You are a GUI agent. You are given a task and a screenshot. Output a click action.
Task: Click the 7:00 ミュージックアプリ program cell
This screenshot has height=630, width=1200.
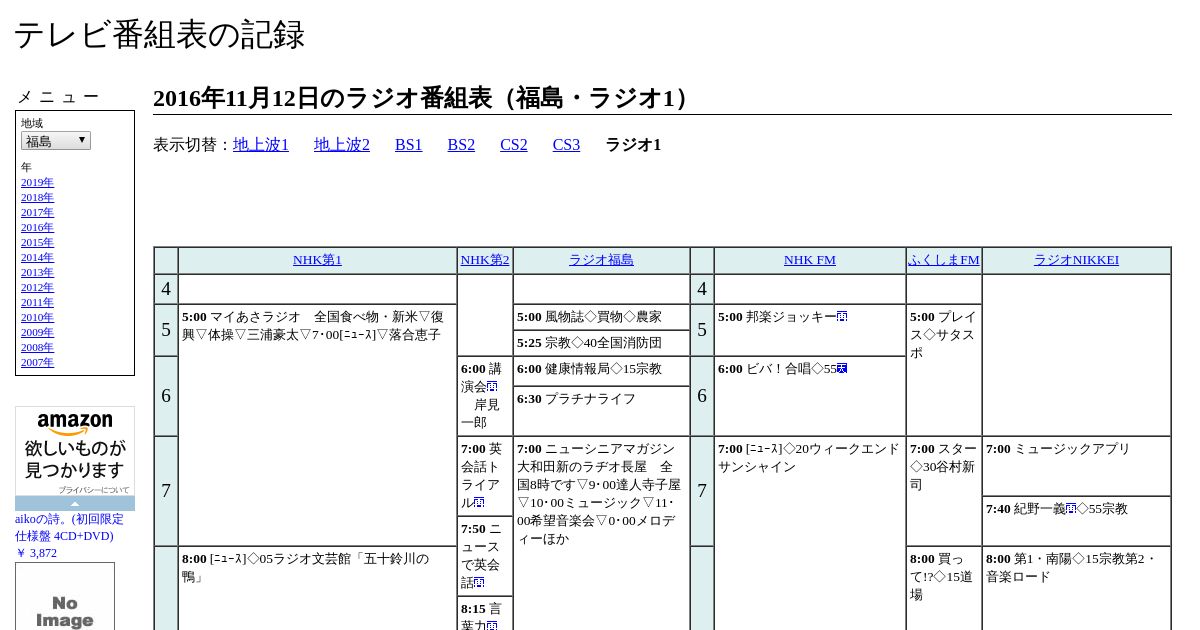(x=1076, y=466)
